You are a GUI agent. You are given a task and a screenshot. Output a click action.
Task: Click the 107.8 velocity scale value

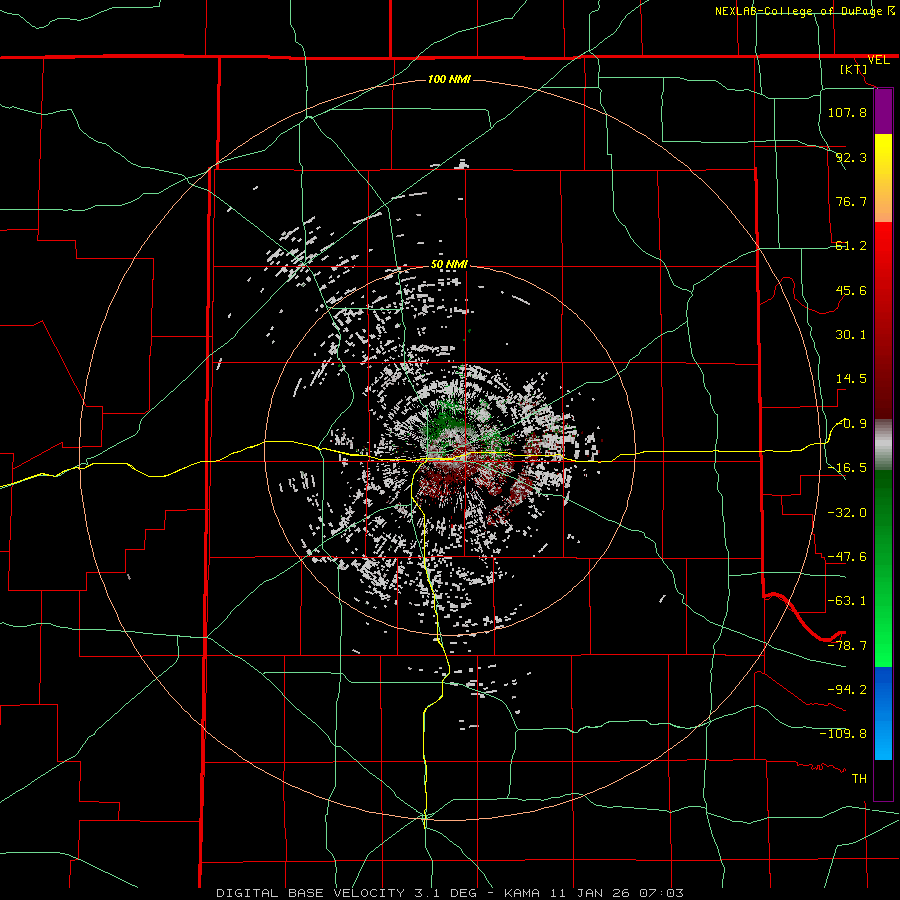pos(847,112)
